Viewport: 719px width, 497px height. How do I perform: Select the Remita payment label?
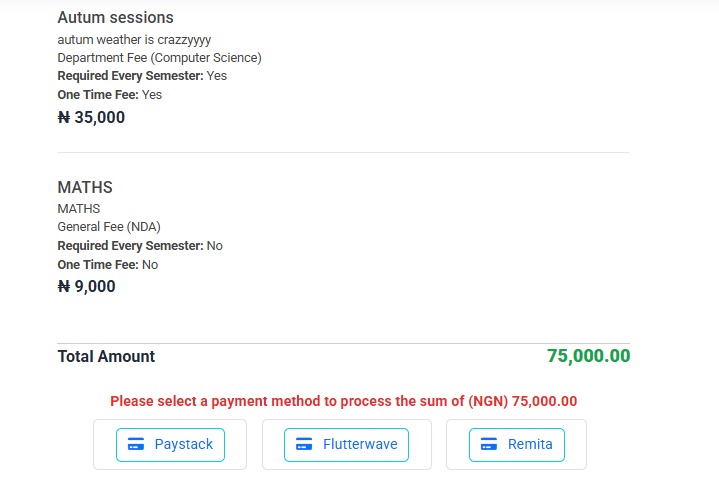click(x=530, y=444)
